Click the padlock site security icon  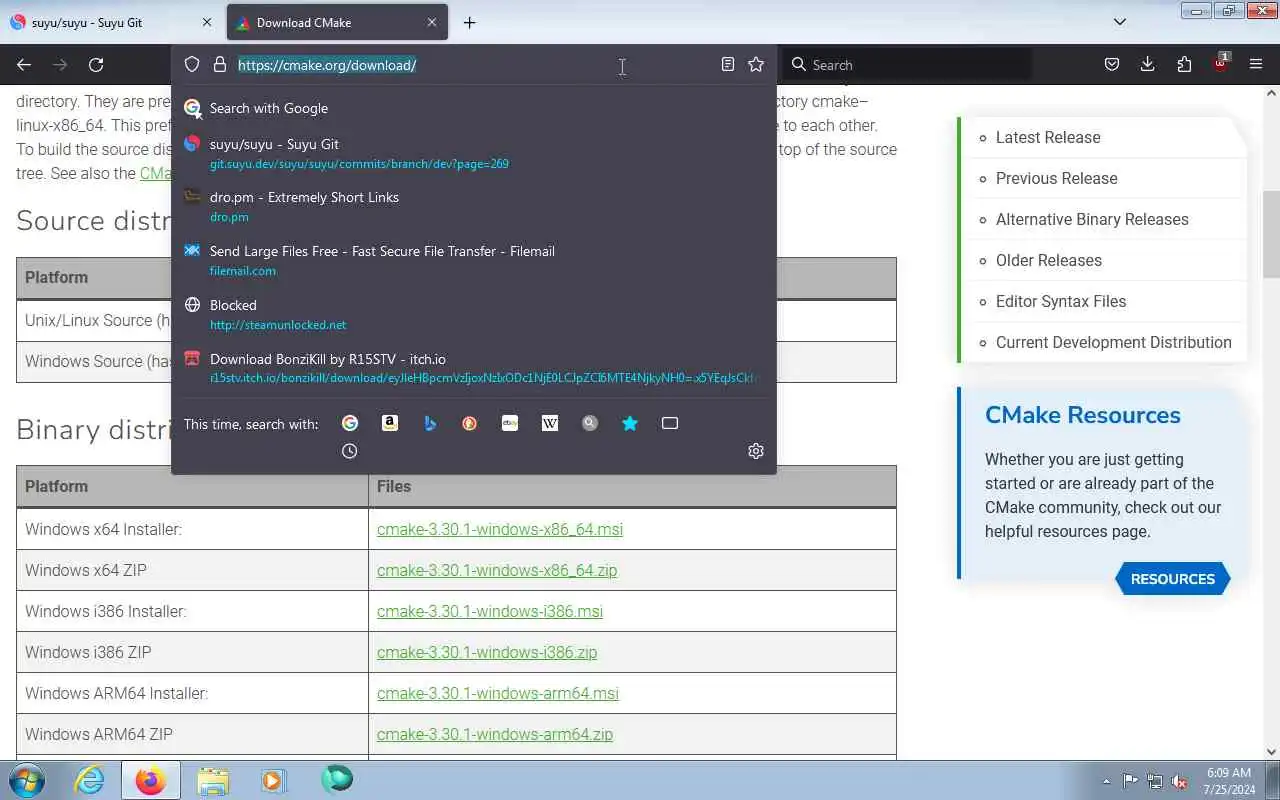(x=220, y=64)
